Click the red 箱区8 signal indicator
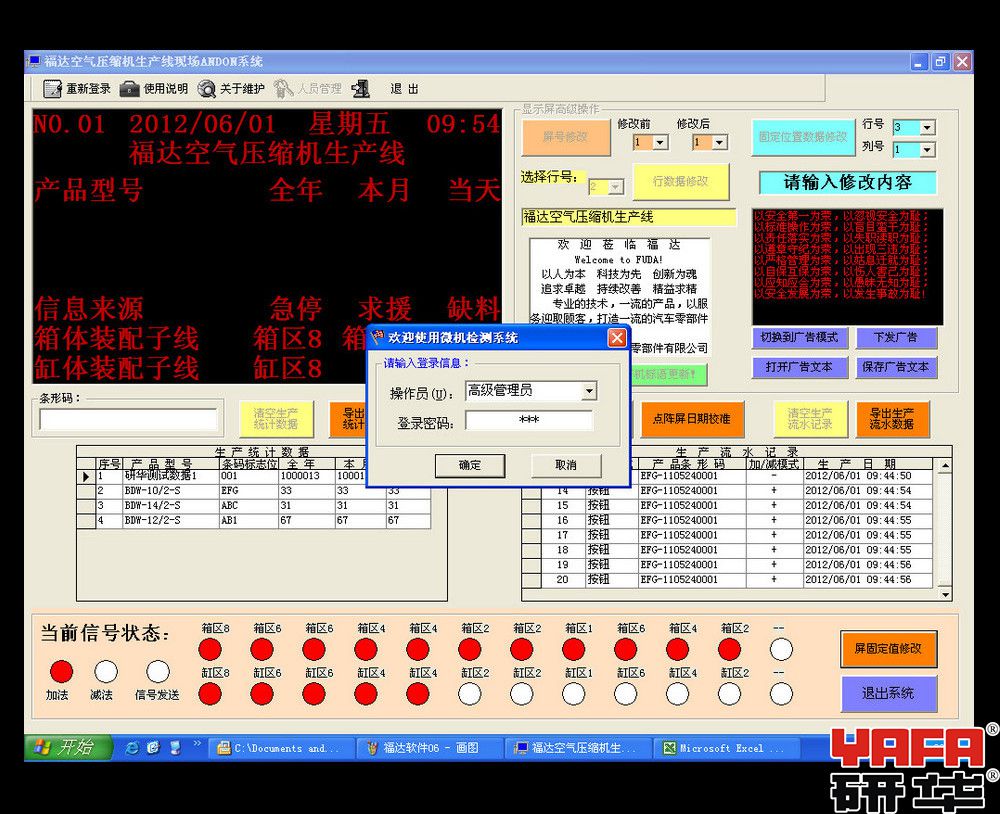The height and width of the screenshot is (814, 1000). [x=210, y=650]
